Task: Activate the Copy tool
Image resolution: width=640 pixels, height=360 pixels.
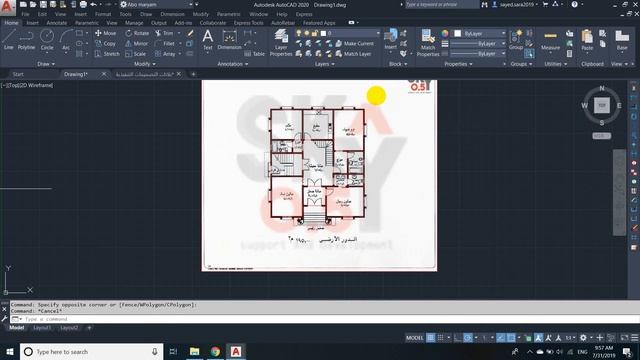Action: coord(105,43)
